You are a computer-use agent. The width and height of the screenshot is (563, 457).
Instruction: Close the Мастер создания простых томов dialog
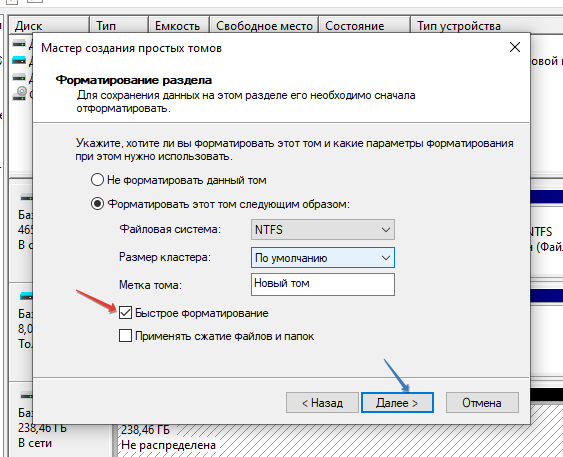[x=515, y=47]
